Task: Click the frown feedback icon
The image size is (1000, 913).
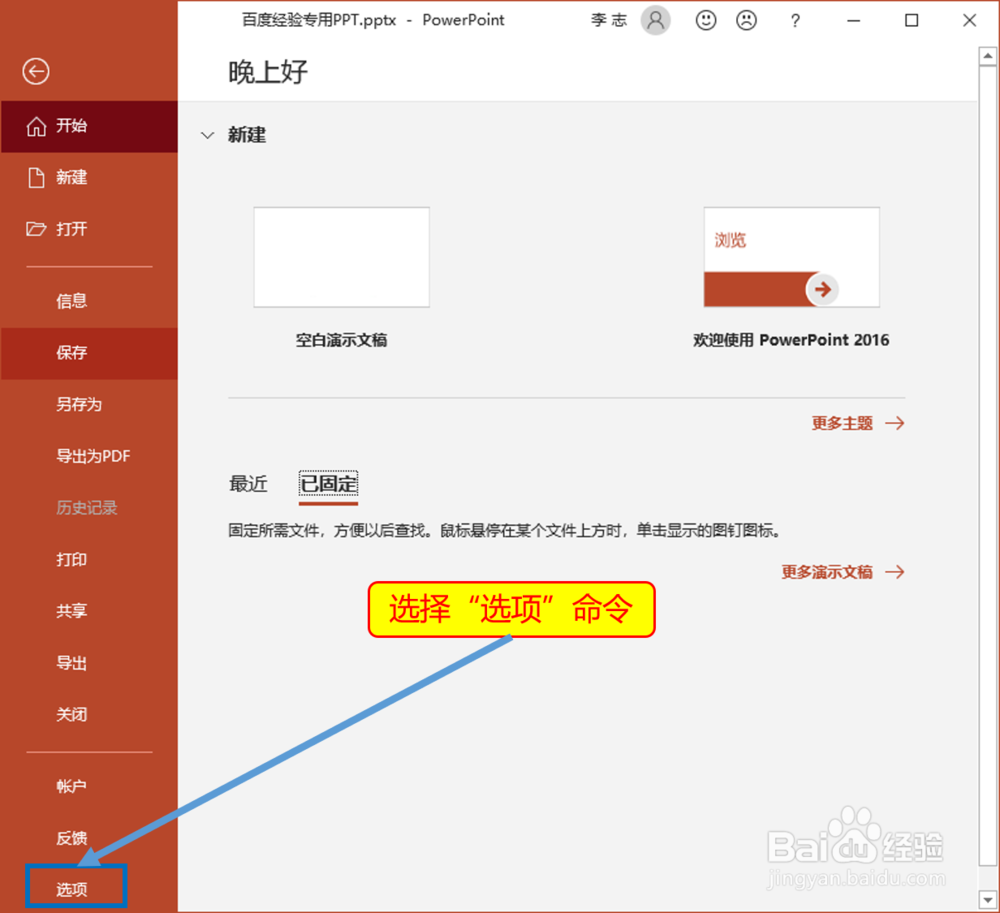Action: coord(746,20)
